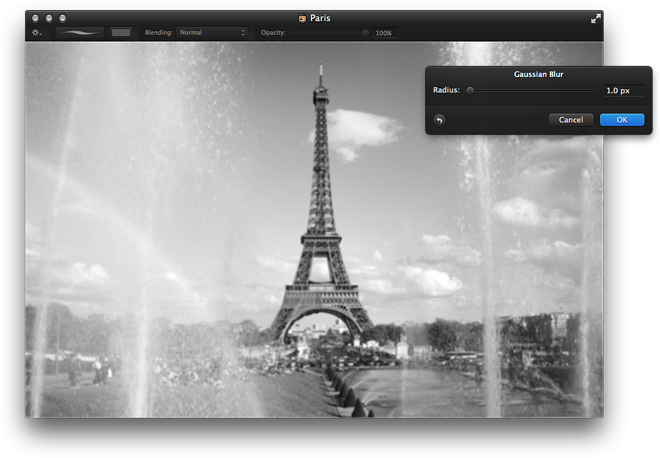Reset Gaussian Blur with the undo arrow
This screenshot has width=660, height=458.
439,120
